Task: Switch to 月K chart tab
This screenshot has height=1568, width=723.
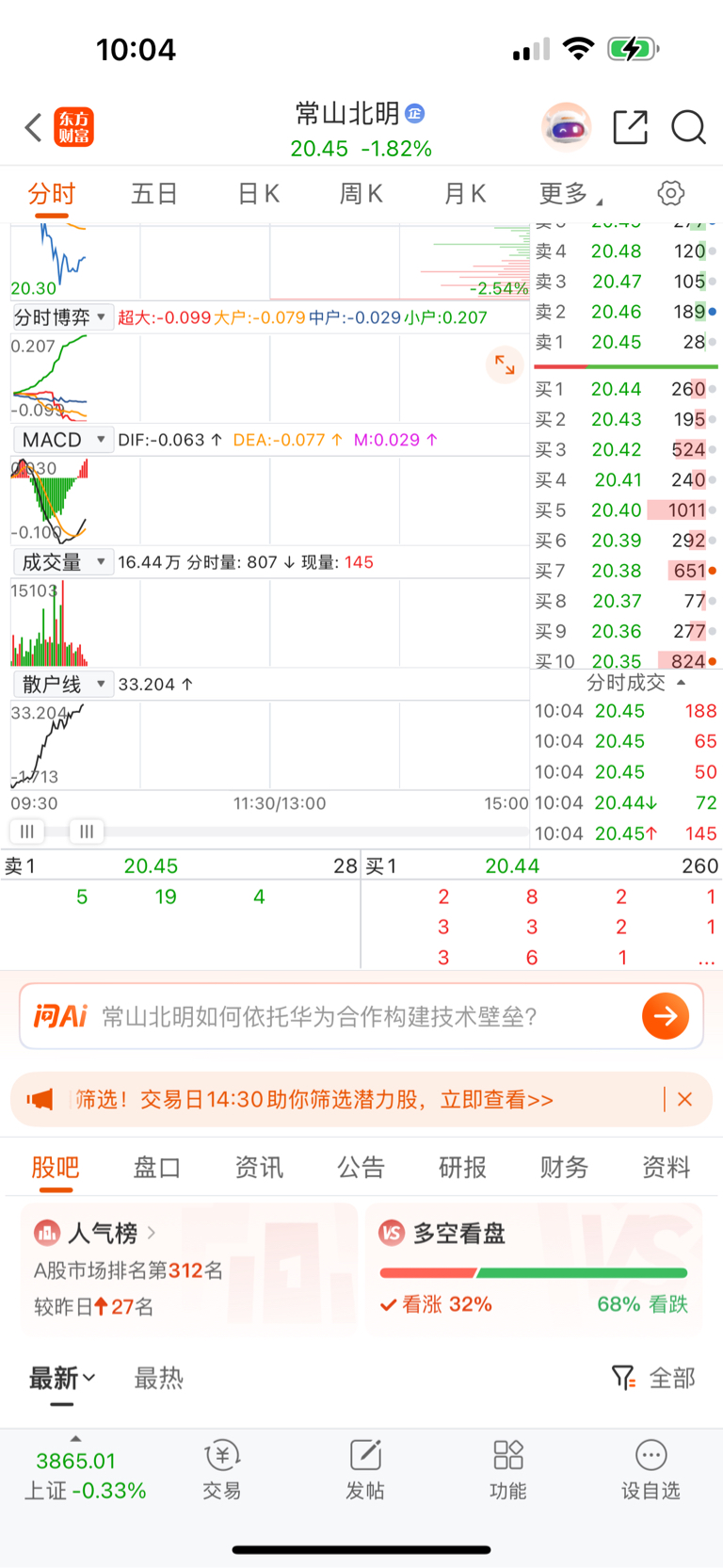Action: [x=464, y=194]
